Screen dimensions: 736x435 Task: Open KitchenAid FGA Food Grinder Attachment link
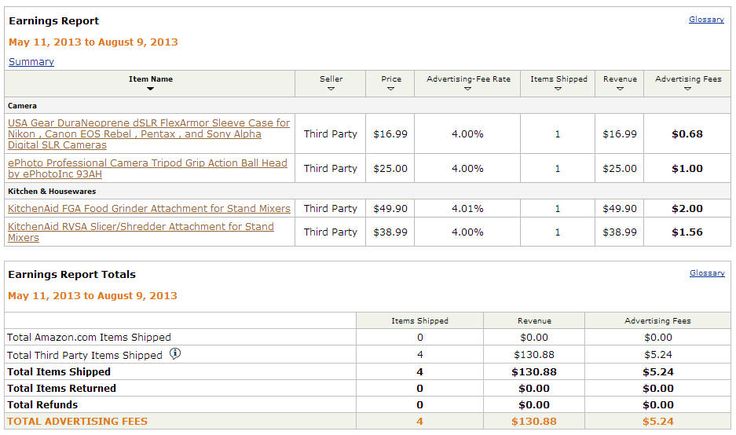point(149,208)
